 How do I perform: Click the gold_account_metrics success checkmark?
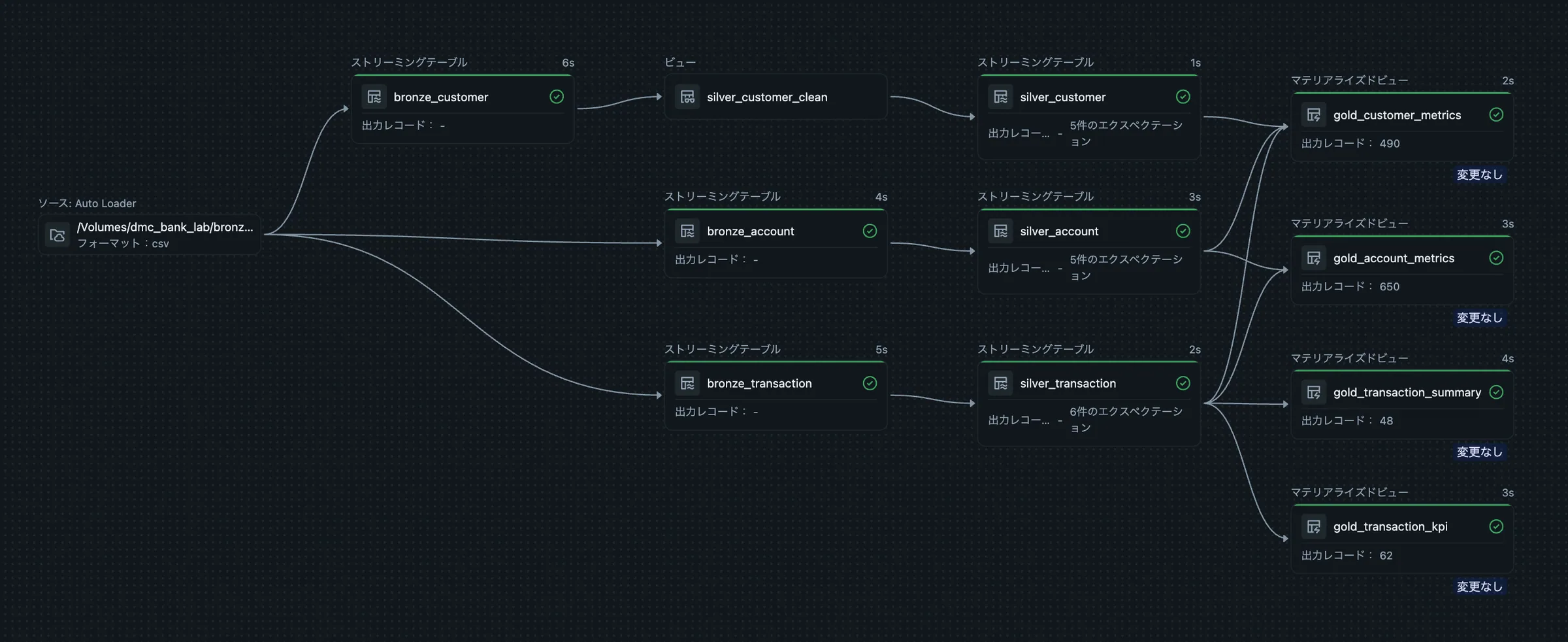pos(1496,258)
